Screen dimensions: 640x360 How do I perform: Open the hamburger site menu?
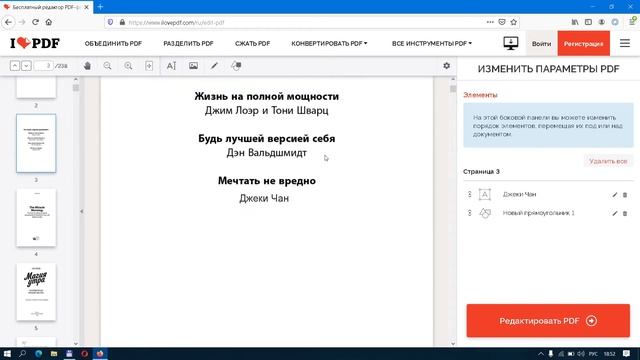(x=625, y=43)
